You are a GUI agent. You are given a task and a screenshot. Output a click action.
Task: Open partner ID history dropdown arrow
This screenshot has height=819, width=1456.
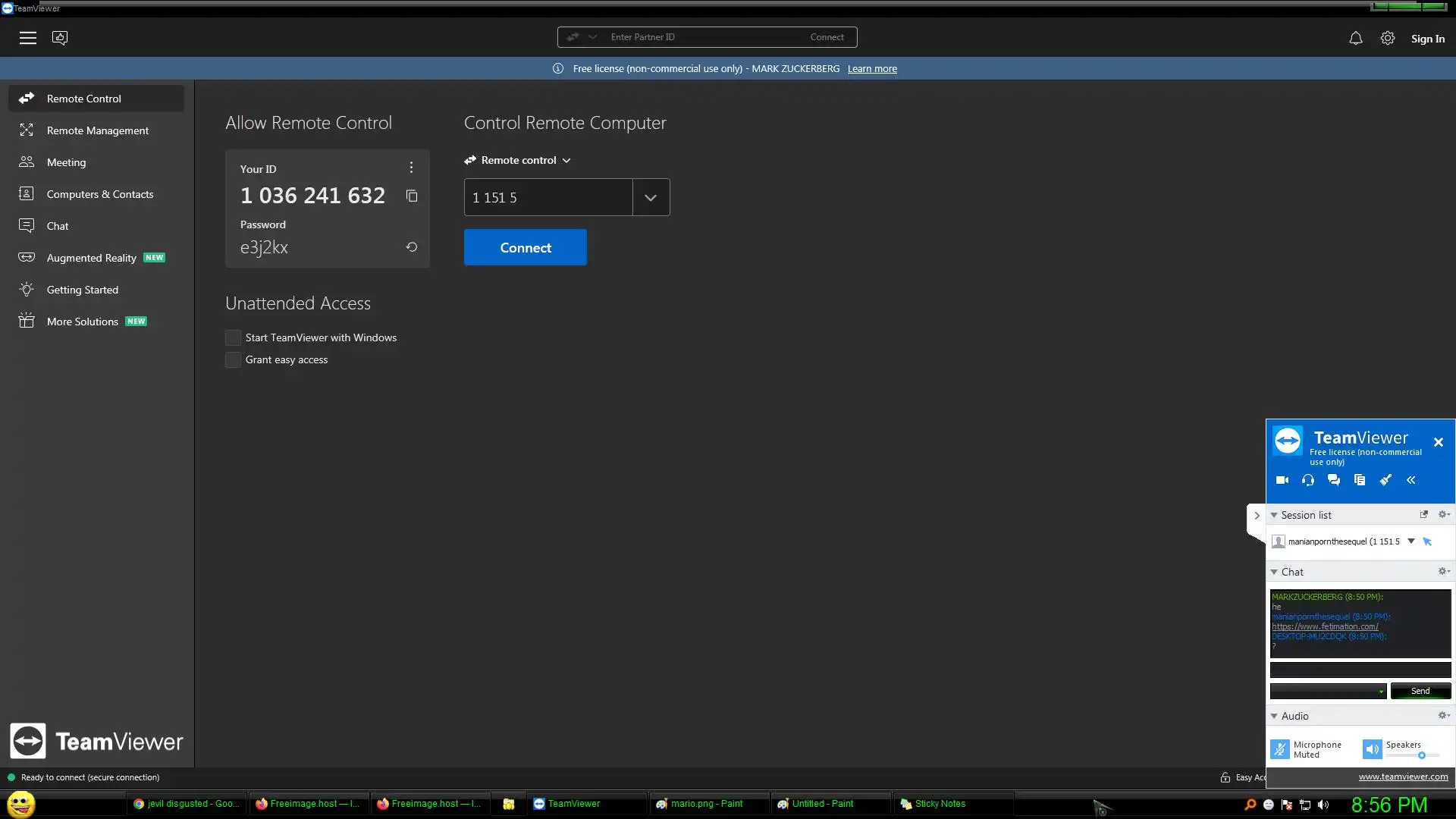tap(651, 198)
